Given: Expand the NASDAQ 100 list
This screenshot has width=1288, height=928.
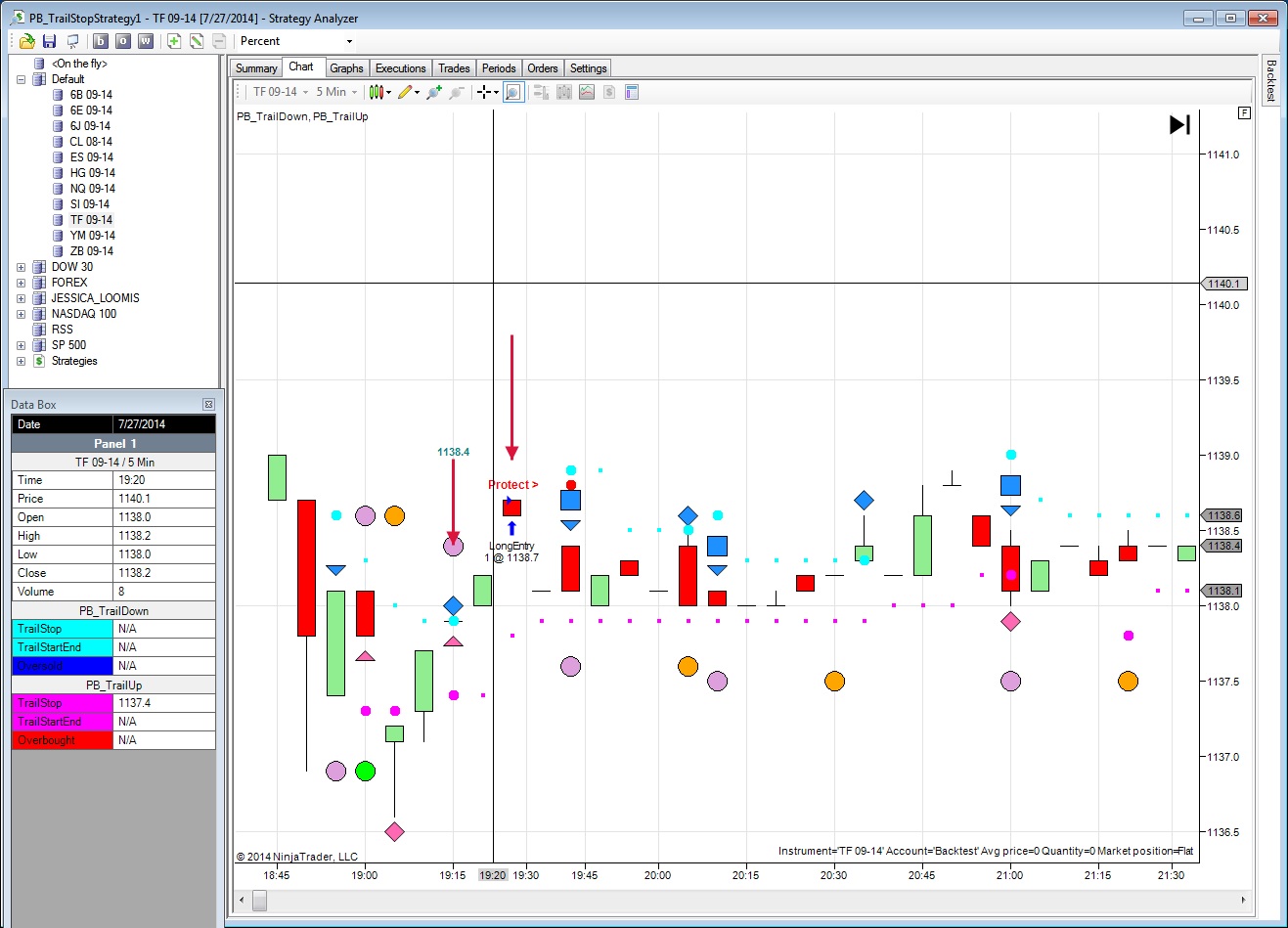Looking at the screenshot, I should (21, 314).
